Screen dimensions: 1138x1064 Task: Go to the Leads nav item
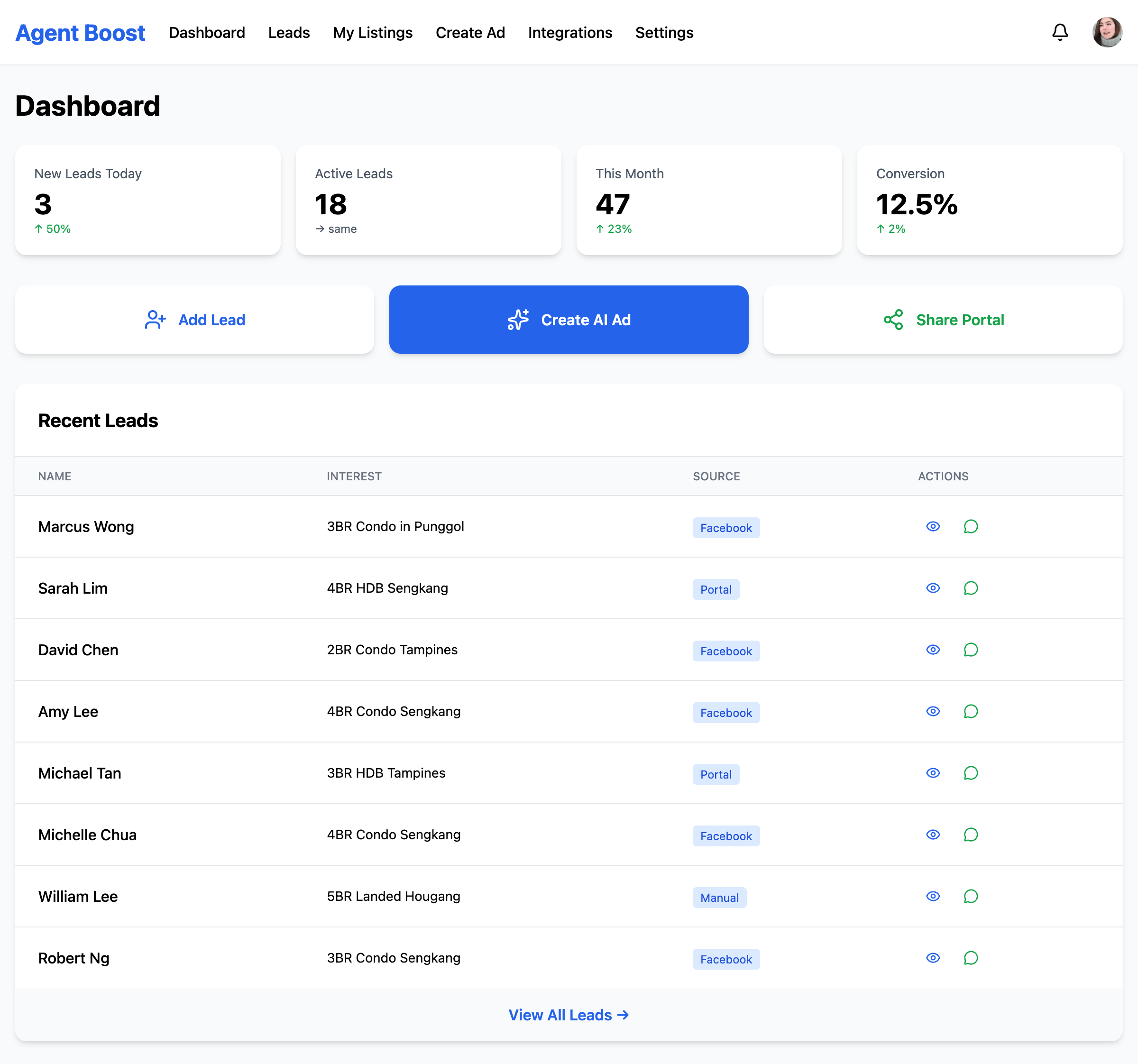pyautogui.click(x=288, y=33)
